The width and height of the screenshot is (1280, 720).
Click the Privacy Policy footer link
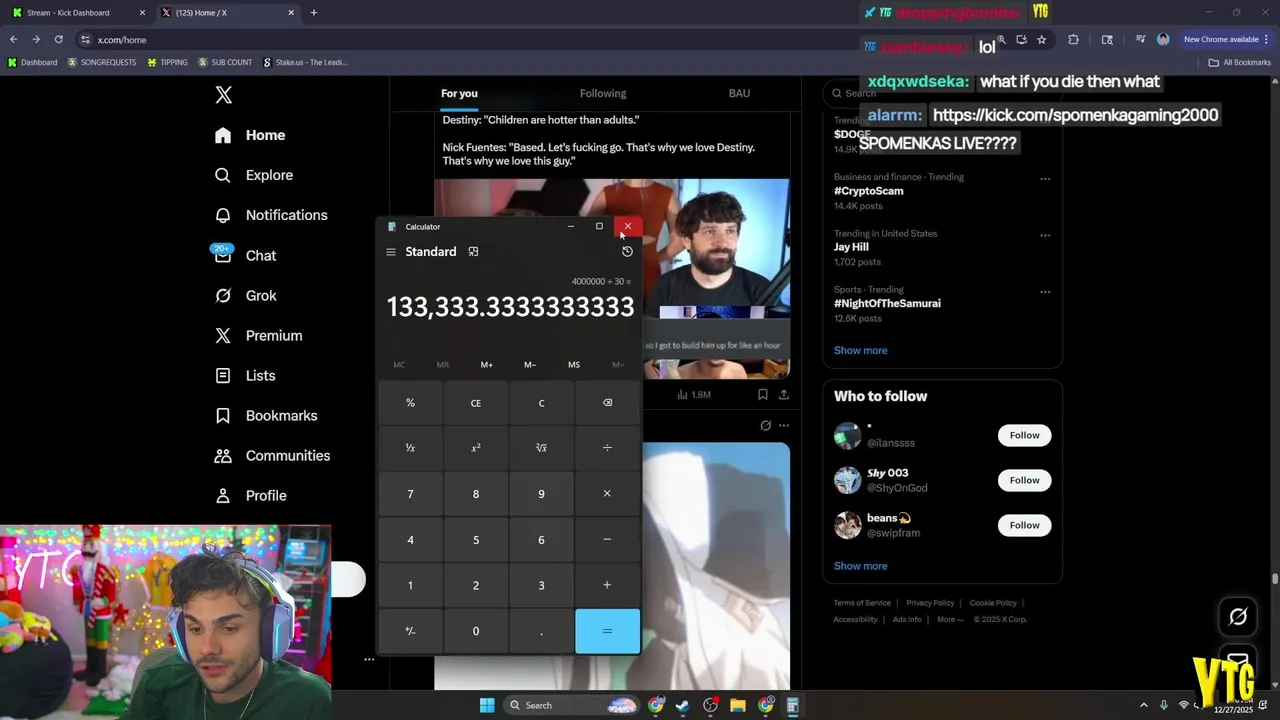930,603
